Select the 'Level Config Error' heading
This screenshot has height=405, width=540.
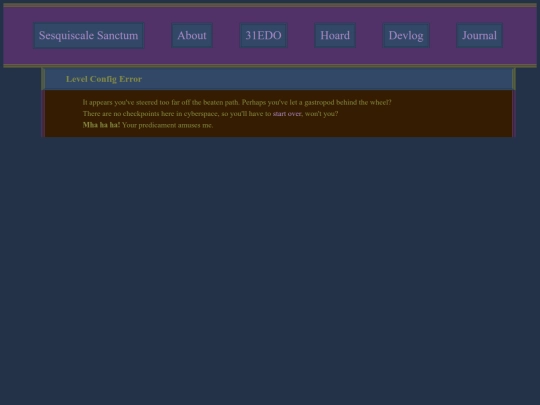click(104, 79)
